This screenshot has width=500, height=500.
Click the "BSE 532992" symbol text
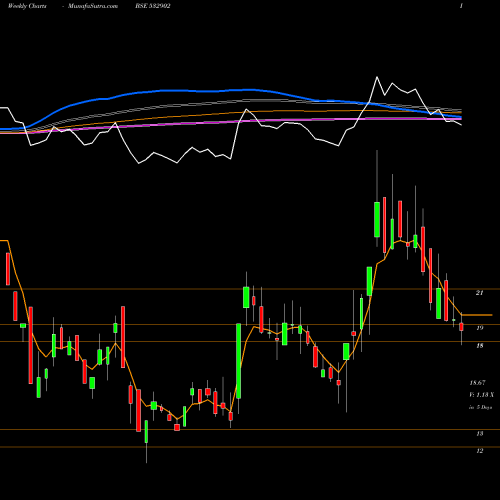click(153, 6)
